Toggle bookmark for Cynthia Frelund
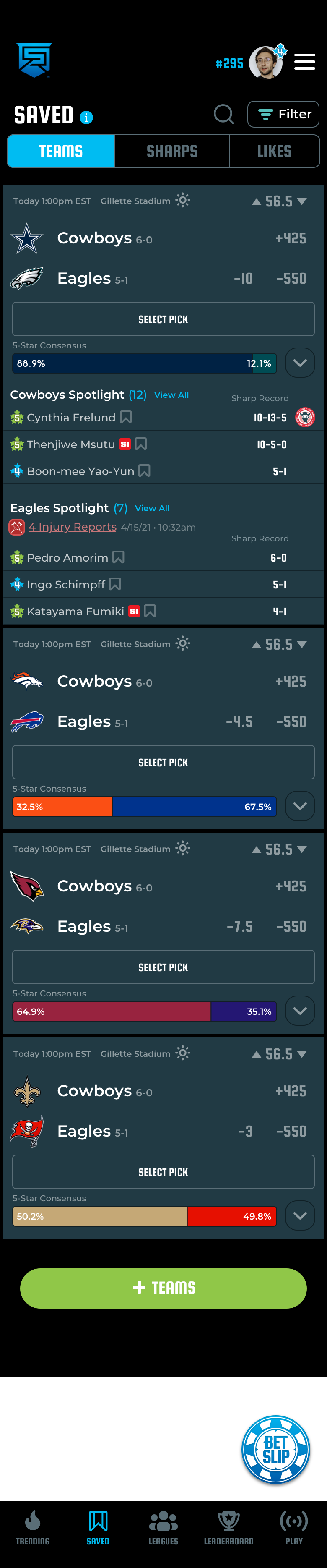Image resolution: width=327 pixels, height=1568 pixels. [126, 418]
